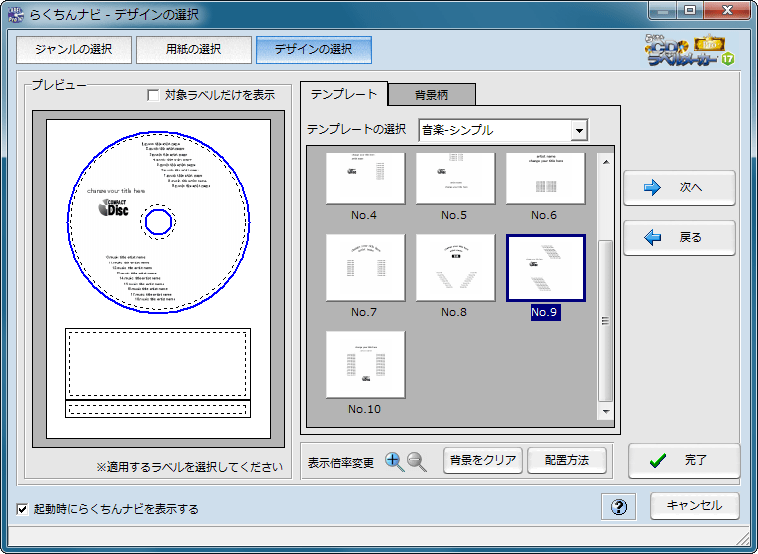Viewport: 758px width, 554px height.
Task: Click the template list scroll down arrow
Action: 606,411
